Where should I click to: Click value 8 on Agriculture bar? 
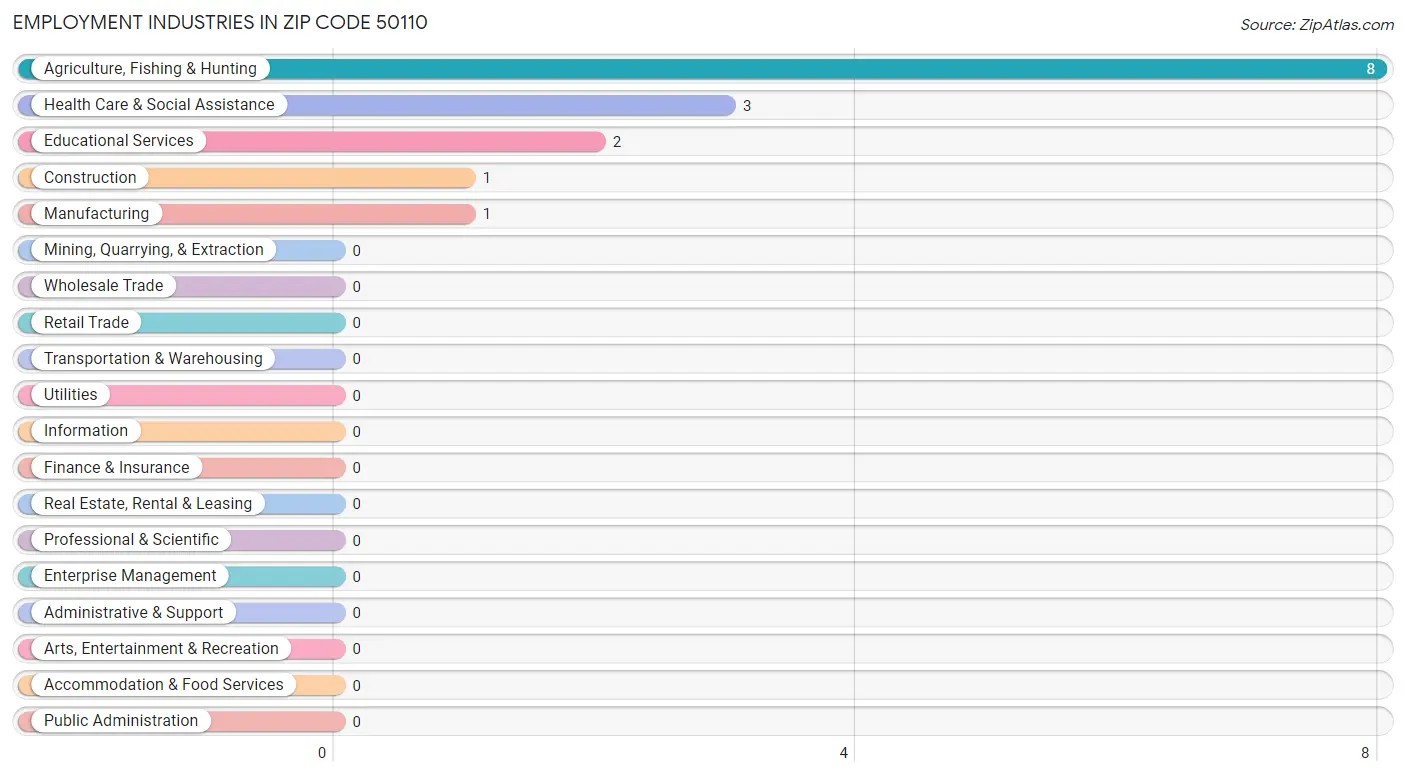(x=1372, y=69)
